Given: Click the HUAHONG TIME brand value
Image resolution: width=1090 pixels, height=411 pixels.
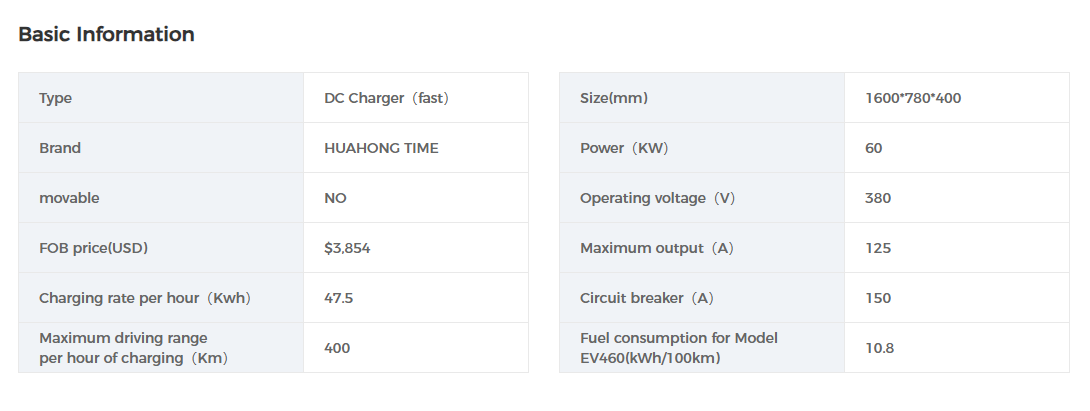Looking at the screenshot, I should [x=381, y=148].
